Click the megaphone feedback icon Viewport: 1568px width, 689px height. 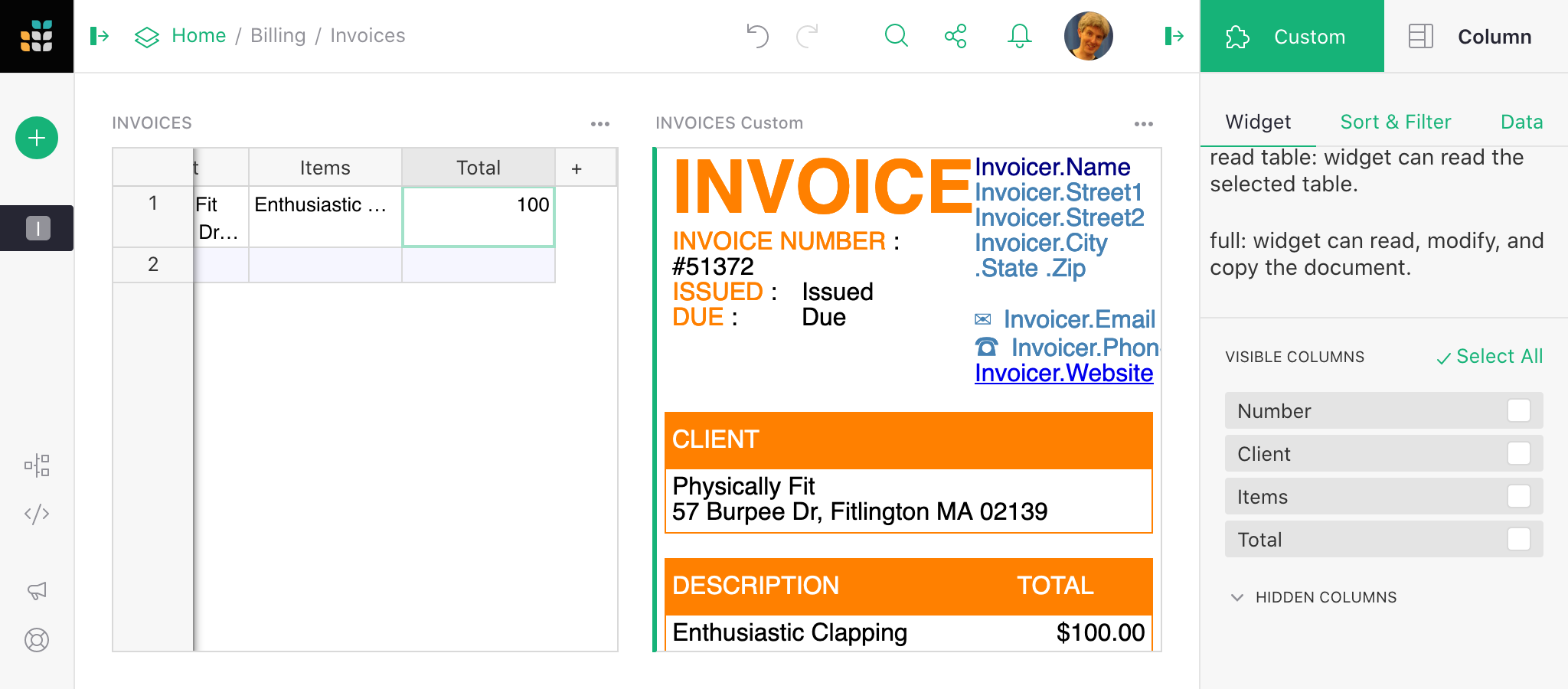(x=37, y=590)
